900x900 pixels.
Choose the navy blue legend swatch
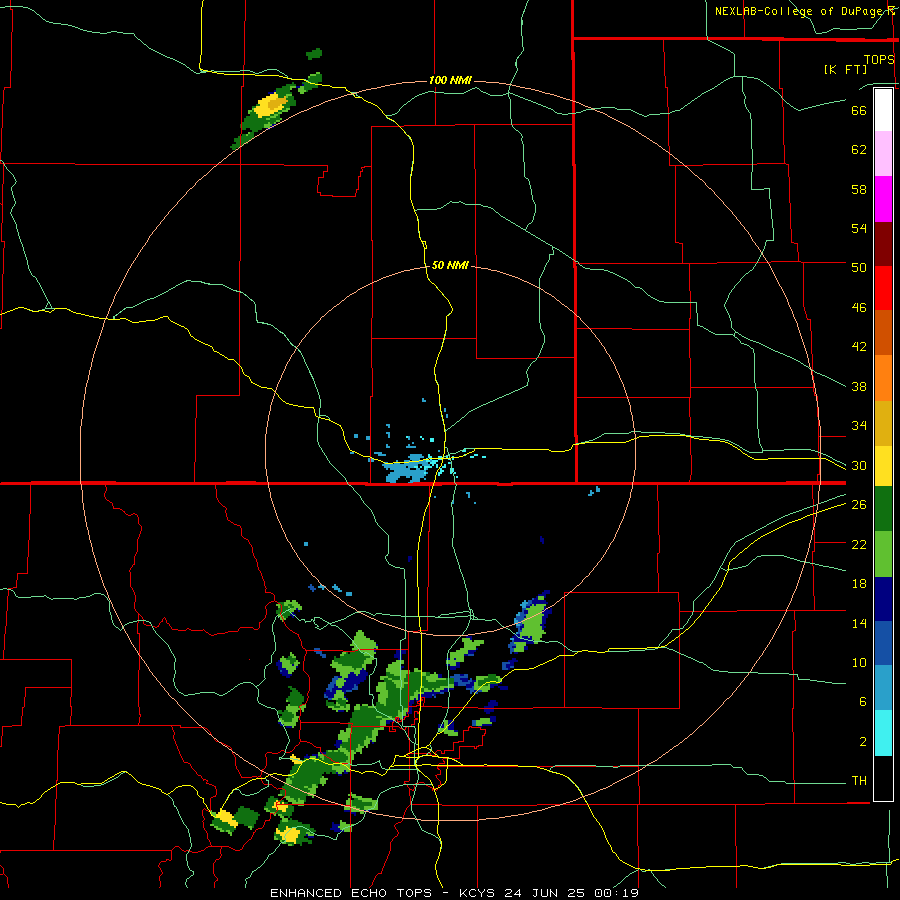pyautogui.click(x=883, y=599)
